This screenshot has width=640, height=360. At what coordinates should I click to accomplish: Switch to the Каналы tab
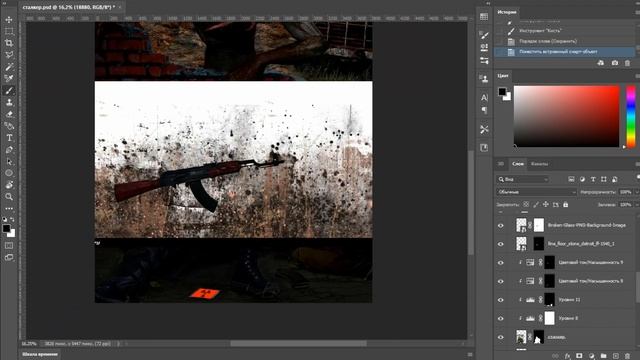pos(539,164)
